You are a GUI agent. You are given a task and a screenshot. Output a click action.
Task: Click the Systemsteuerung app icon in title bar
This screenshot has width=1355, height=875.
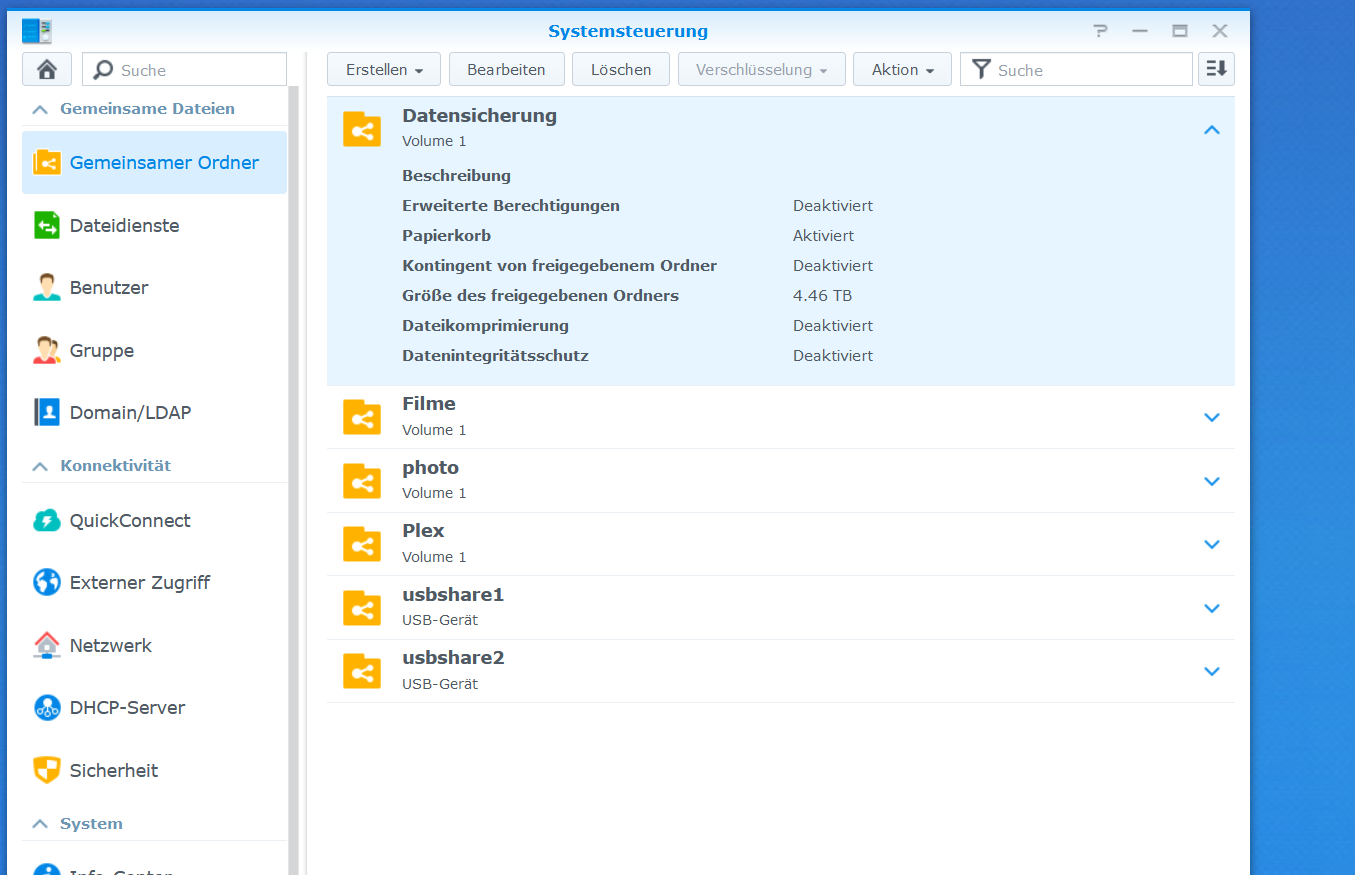37,31
